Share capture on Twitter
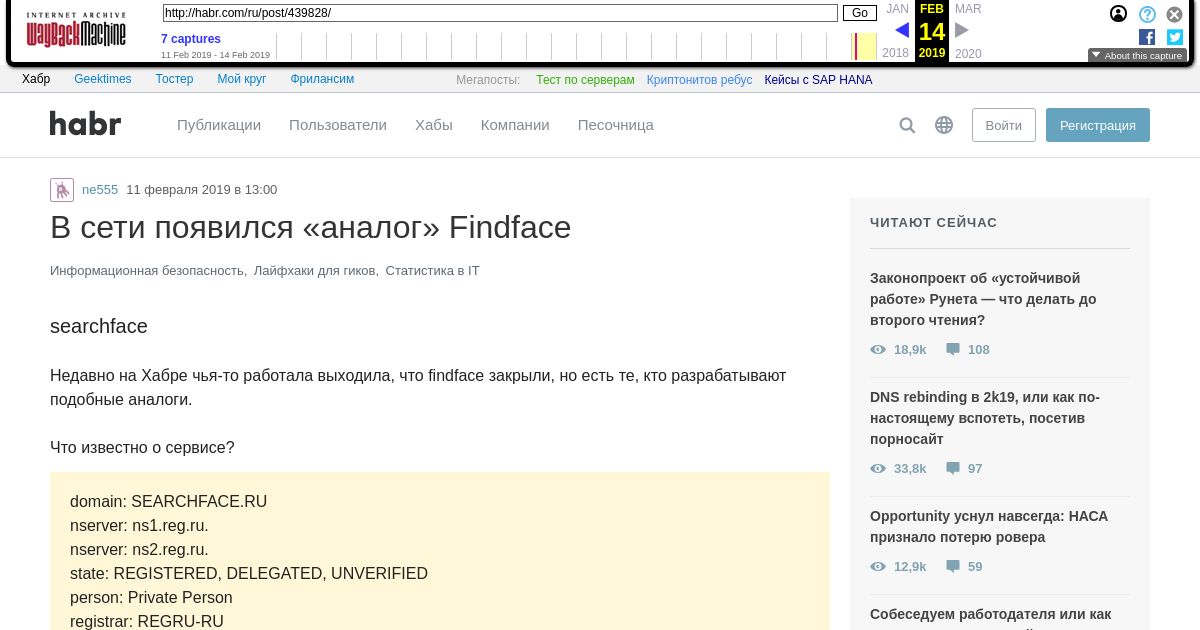 pyautogui.click(x=1175, y=37)
